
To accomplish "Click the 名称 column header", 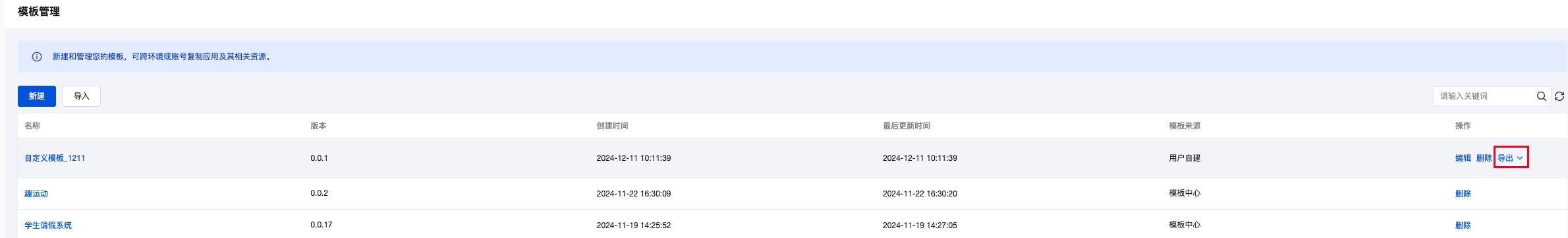I will (32, 126).
